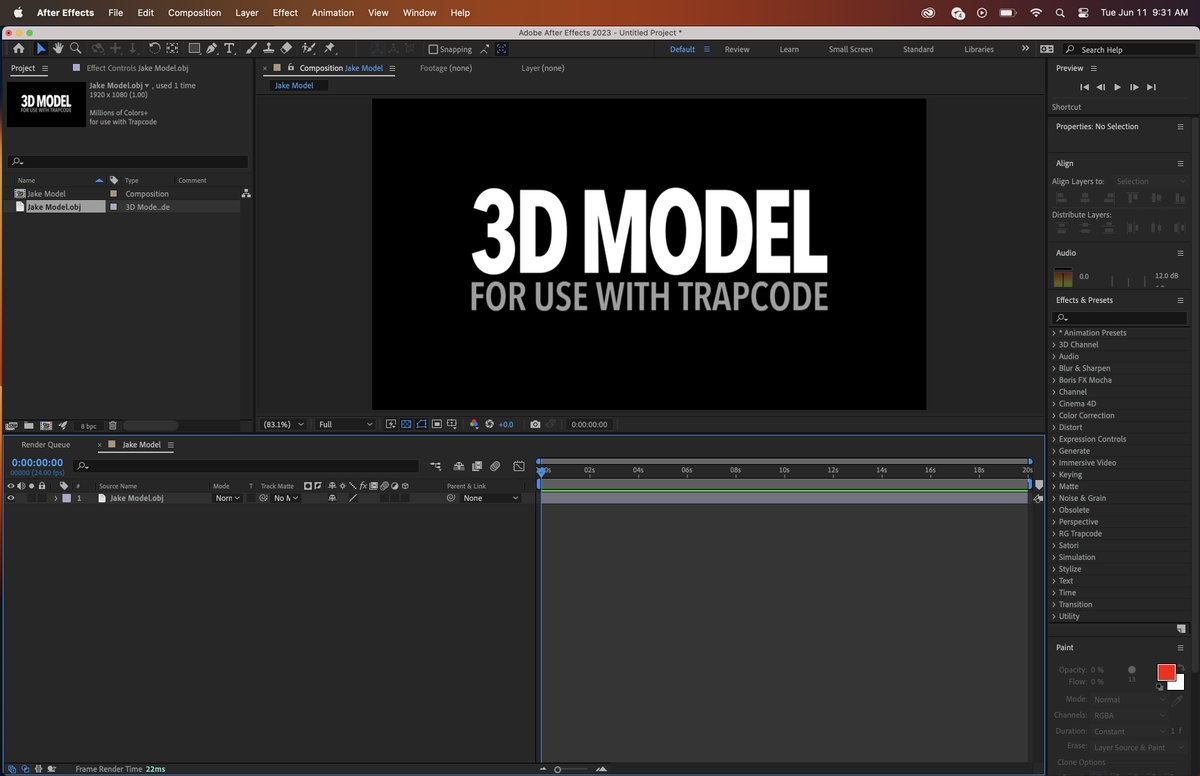Select the Small Screen workspace
Viewport: 1200px width, 776px height.
[850, 49]
